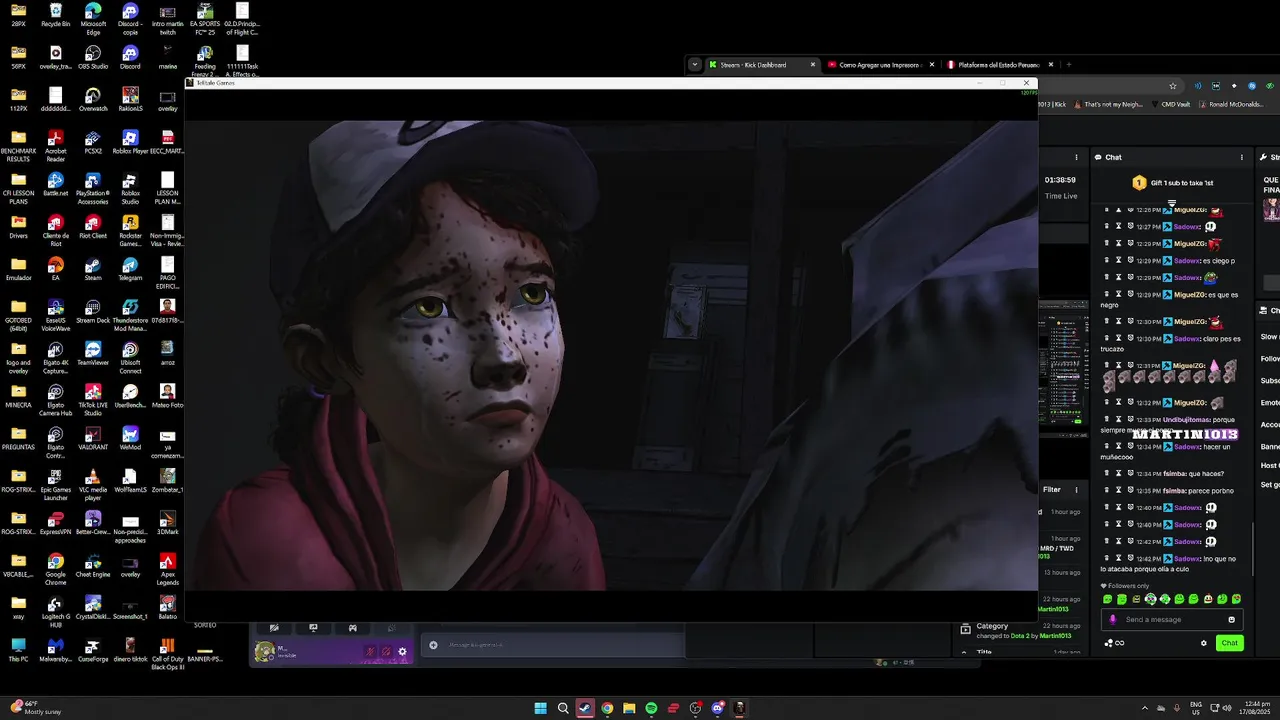Image resolution: width=1280 pixels, height=720 pixels.
Task: Open Battle.net desktop shortcut
Action: coord(56,183)
